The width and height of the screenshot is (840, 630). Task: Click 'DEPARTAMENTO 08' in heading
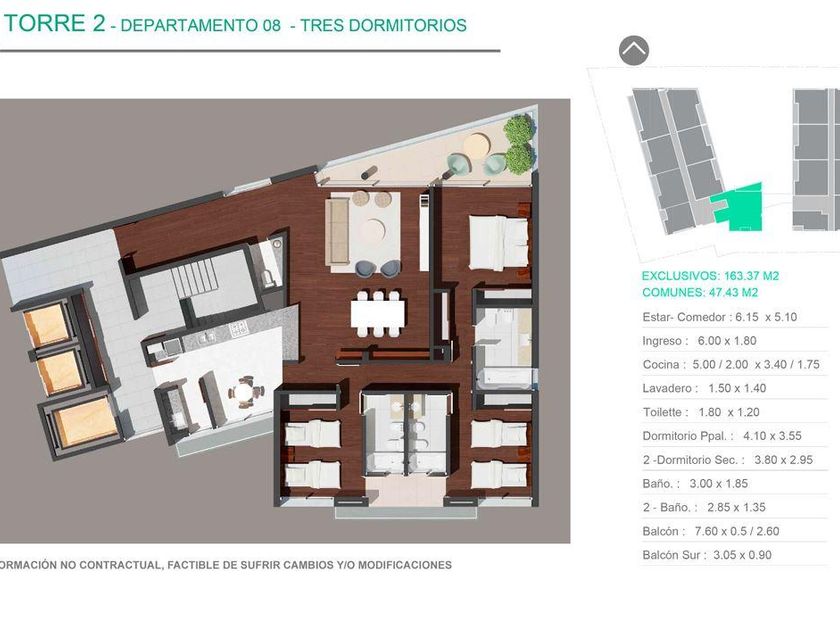click(x=201, y=26)
